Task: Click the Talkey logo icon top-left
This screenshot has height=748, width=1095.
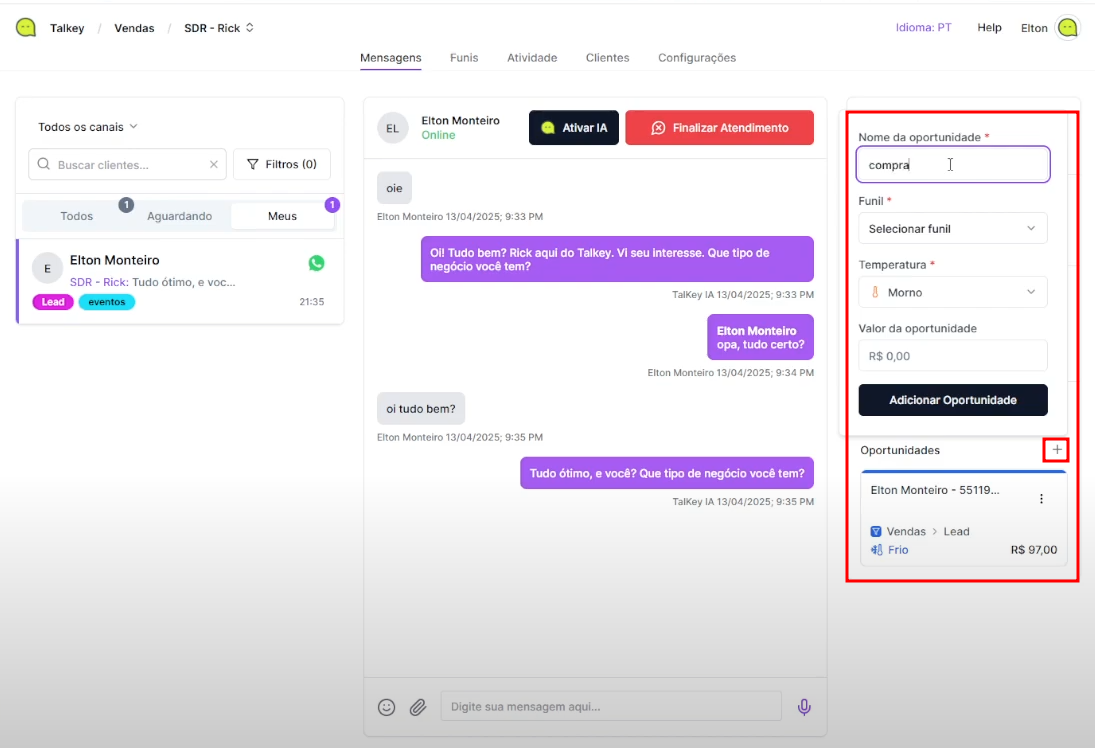Action: coord(26,28)
